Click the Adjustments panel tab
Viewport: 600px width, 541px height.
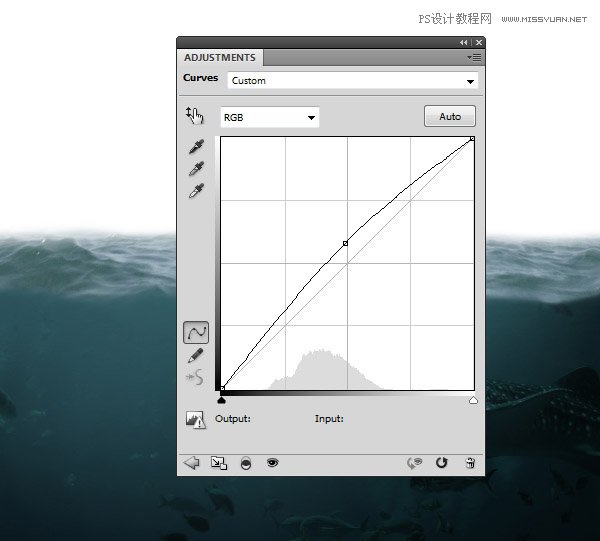coord(219,58)
